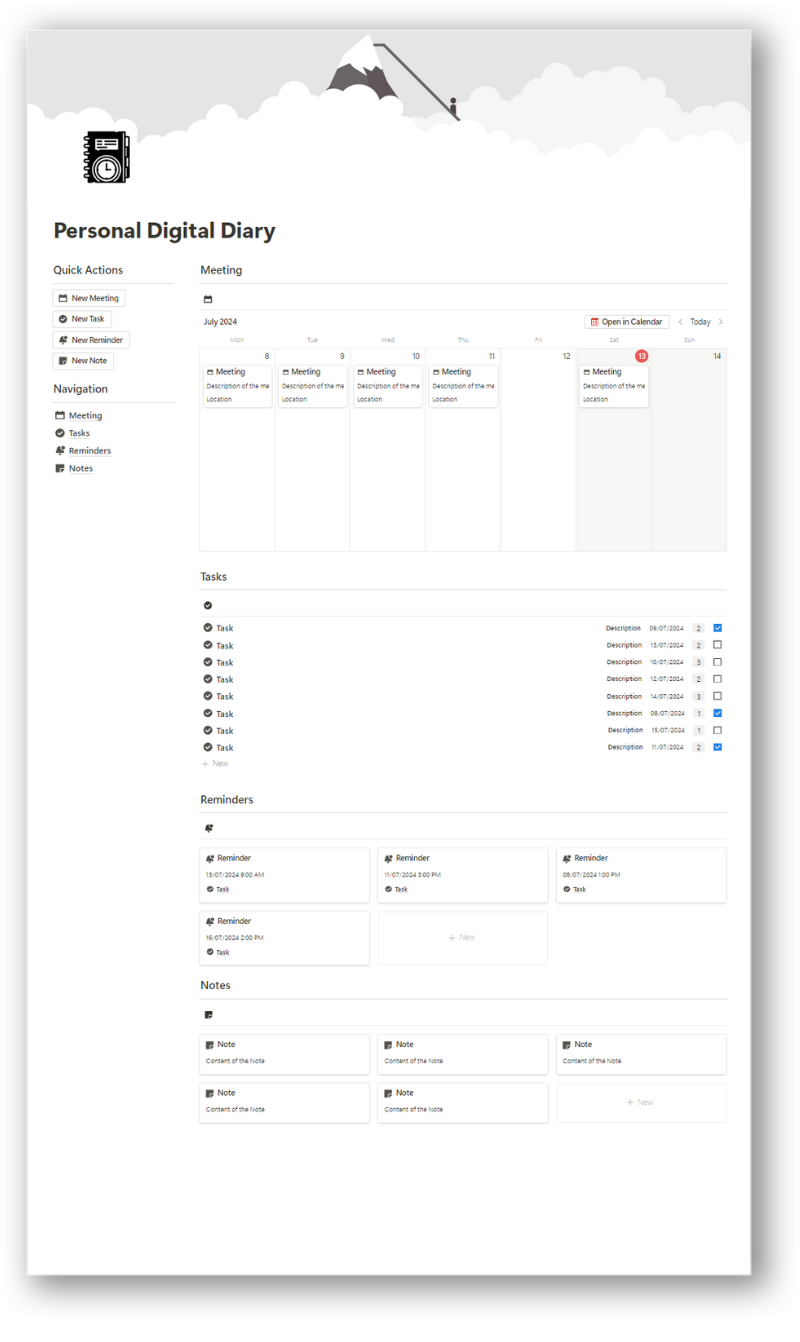Click the "15/07/2024" date in Tasks list
The image size is (800, 1342).
point(667,730)
